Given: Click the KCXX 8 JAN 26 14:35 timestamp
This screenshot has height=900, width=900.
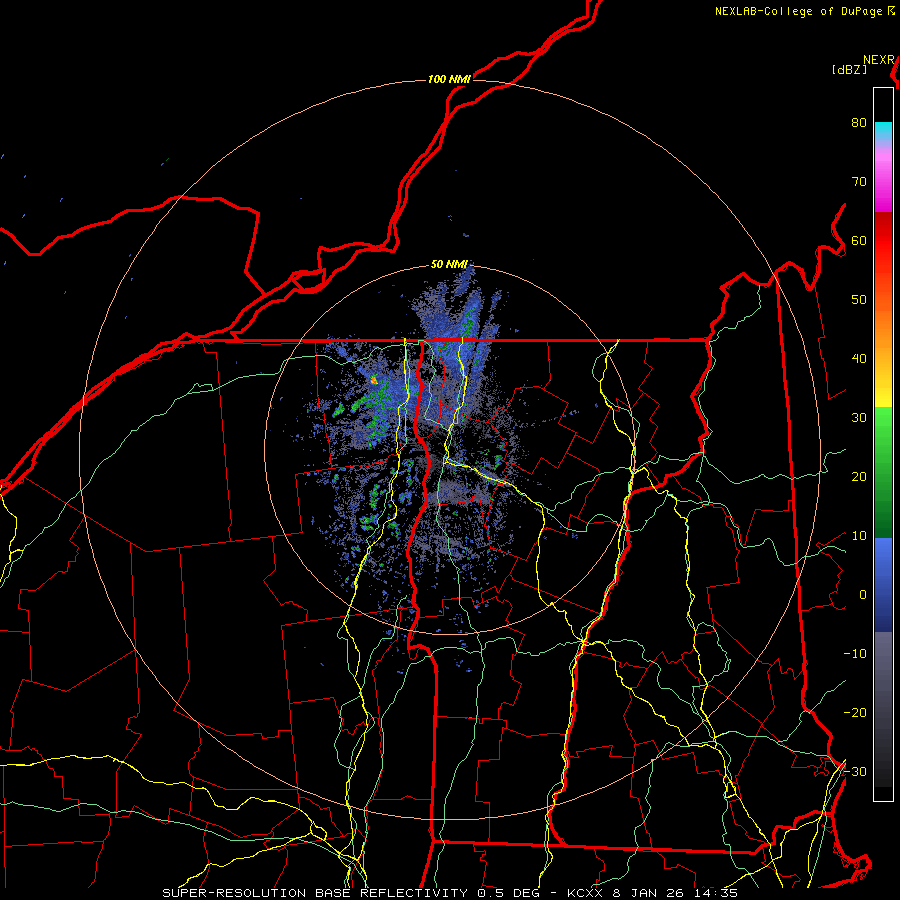Looking at the screenshot, I should (x=652, y=893).
